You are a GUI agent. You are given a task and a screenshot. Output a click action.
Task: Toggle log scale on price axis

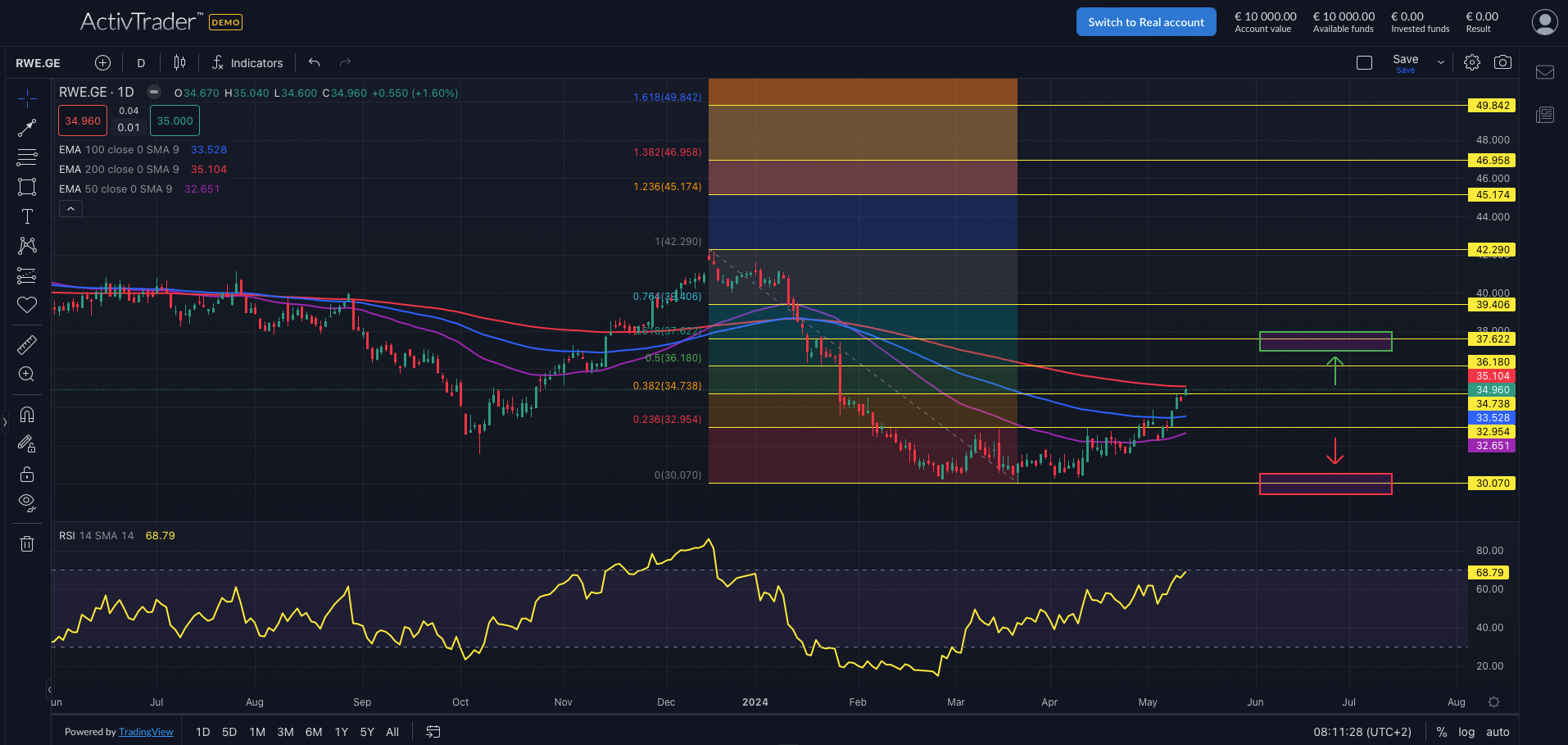(1466, 732)
